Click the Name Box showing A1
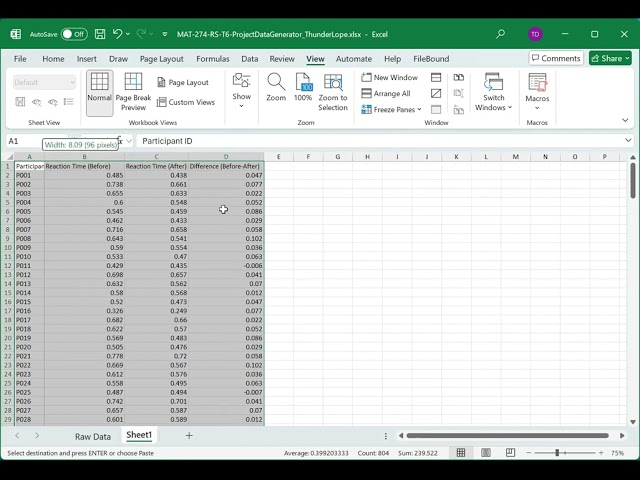640x480 pixels. click(x=24, y=141)
